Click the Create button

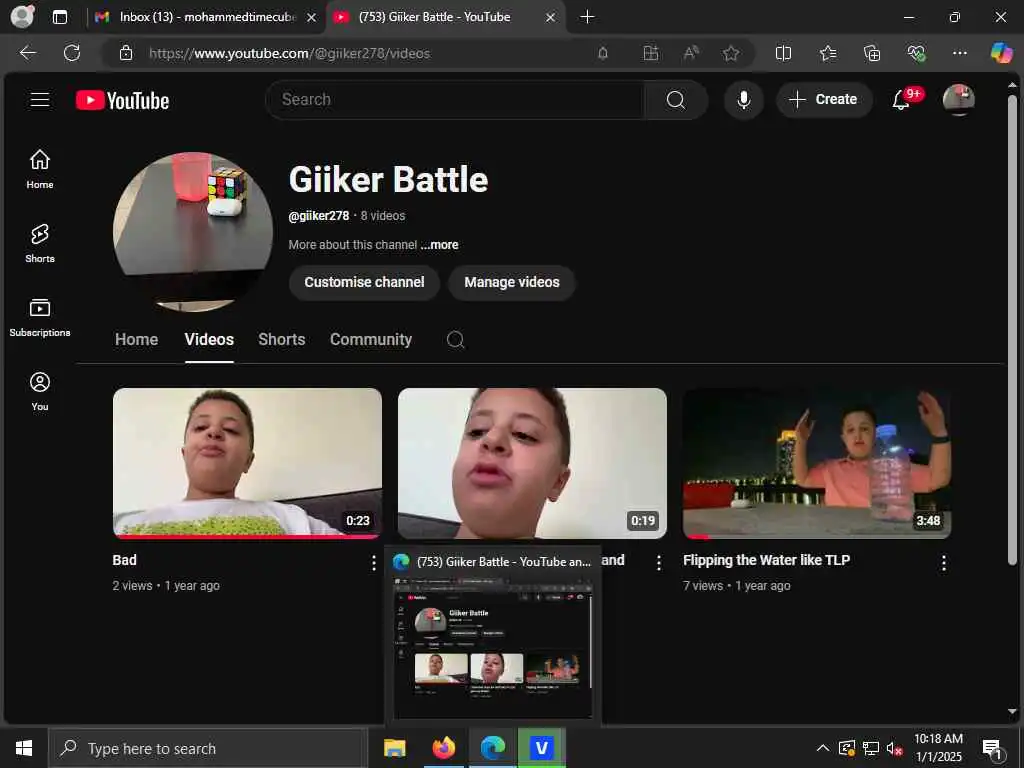[x=824, y=100]
